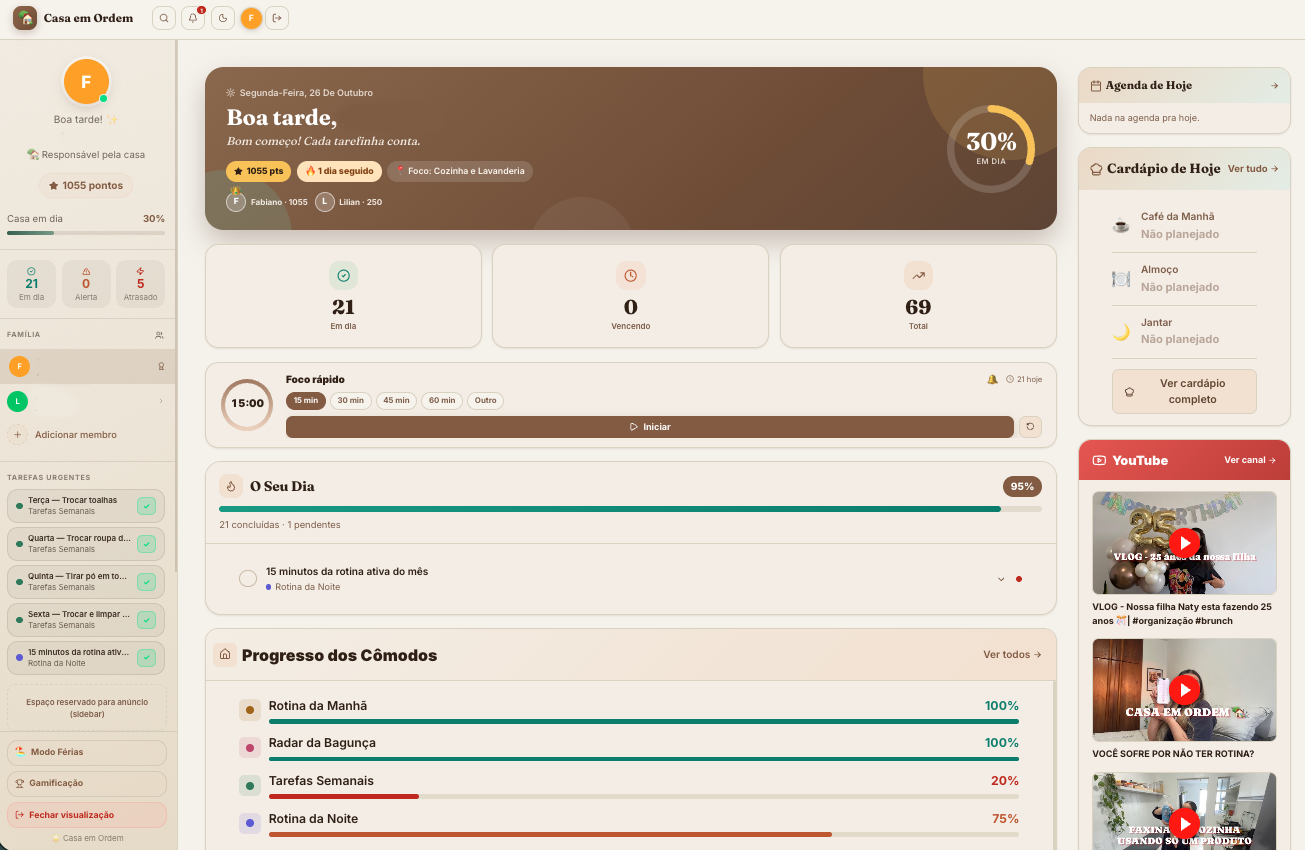The height and width of the screenshot is (850, 1305).
Task: Enable Modo Férias in sidebar
Action: pos(87,752)
